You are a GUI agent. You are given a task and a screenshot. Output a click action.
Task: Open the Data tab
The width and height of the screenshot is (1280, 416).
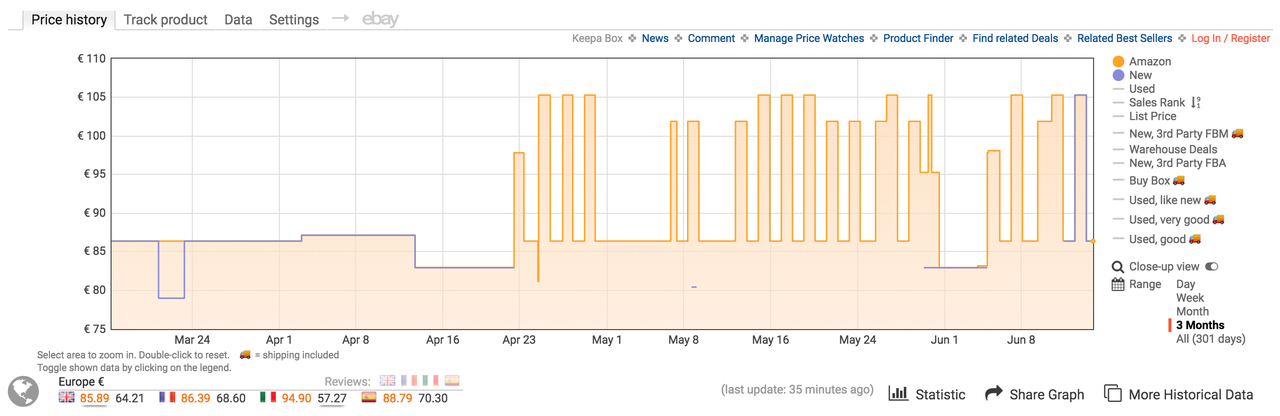(x=238, y=19)
